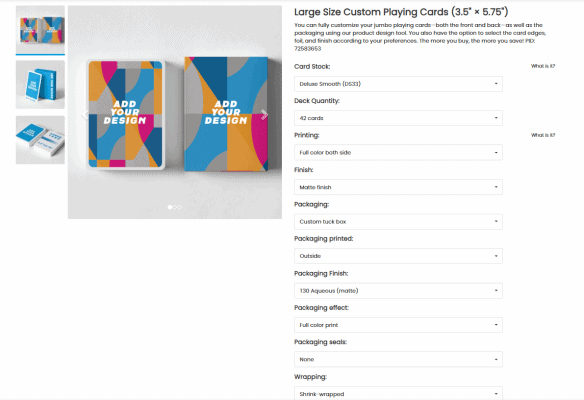Screen dimensions: 584x400
Task: Open the Card Stock dropdown
Action: pos(398,84)
